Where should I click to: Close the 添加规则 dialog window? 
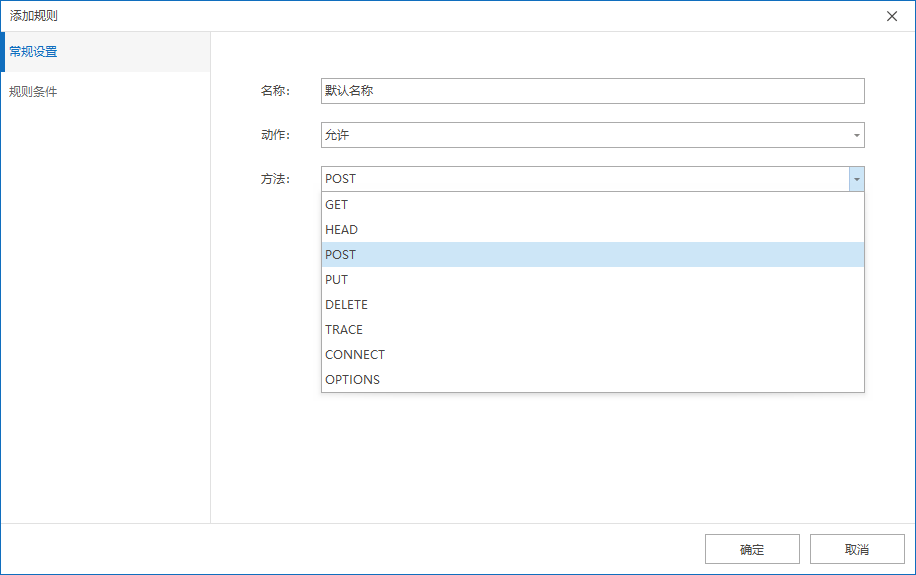coord(892,16)
